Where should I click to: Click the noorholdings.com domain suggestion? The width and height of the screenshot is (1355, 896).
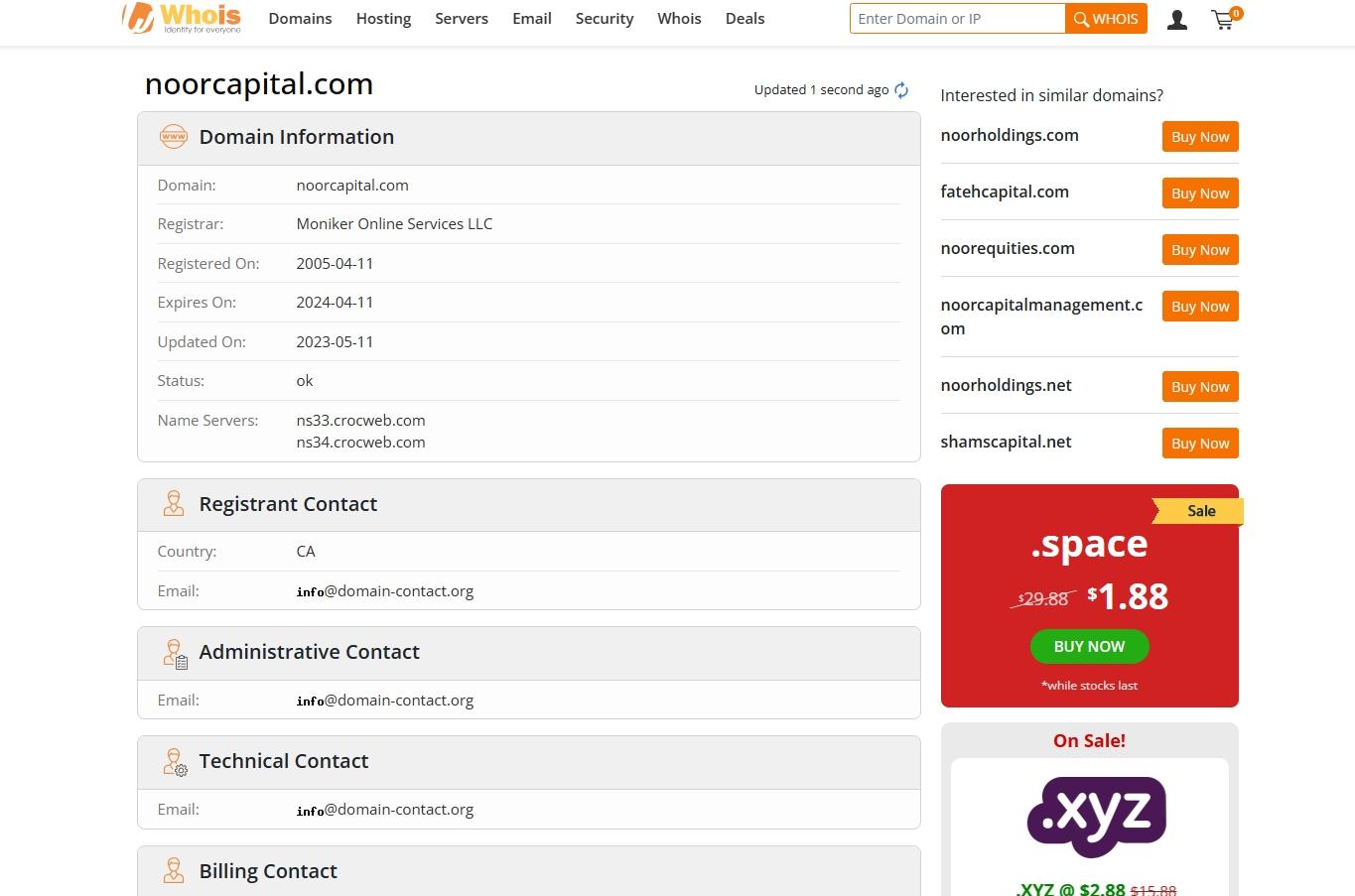[1010, 135]
